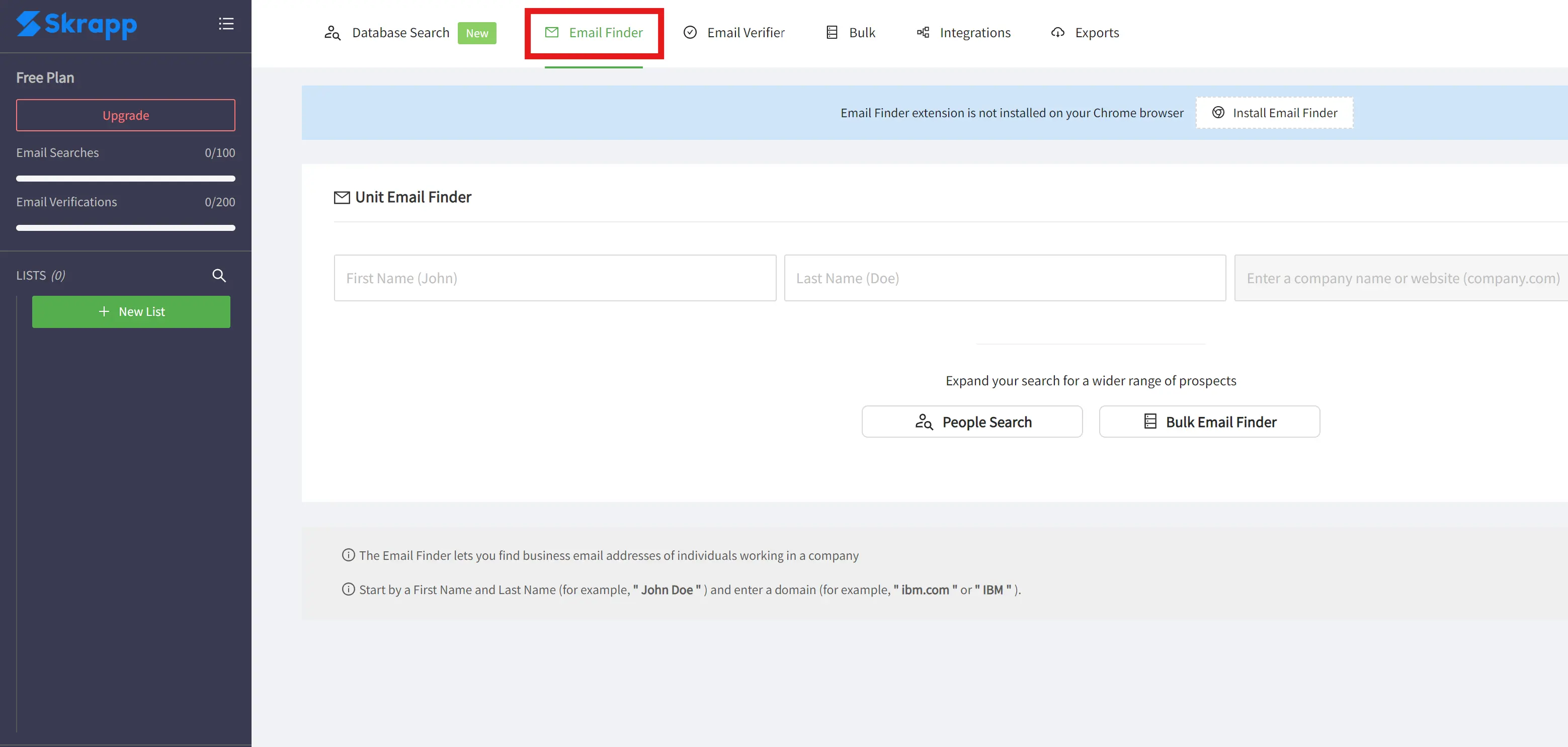Image resolution: width=1568 pixels, height=747 pixels.
Task: Click the Bulk sheet icon in top navigation
Action: coord(832,33)
